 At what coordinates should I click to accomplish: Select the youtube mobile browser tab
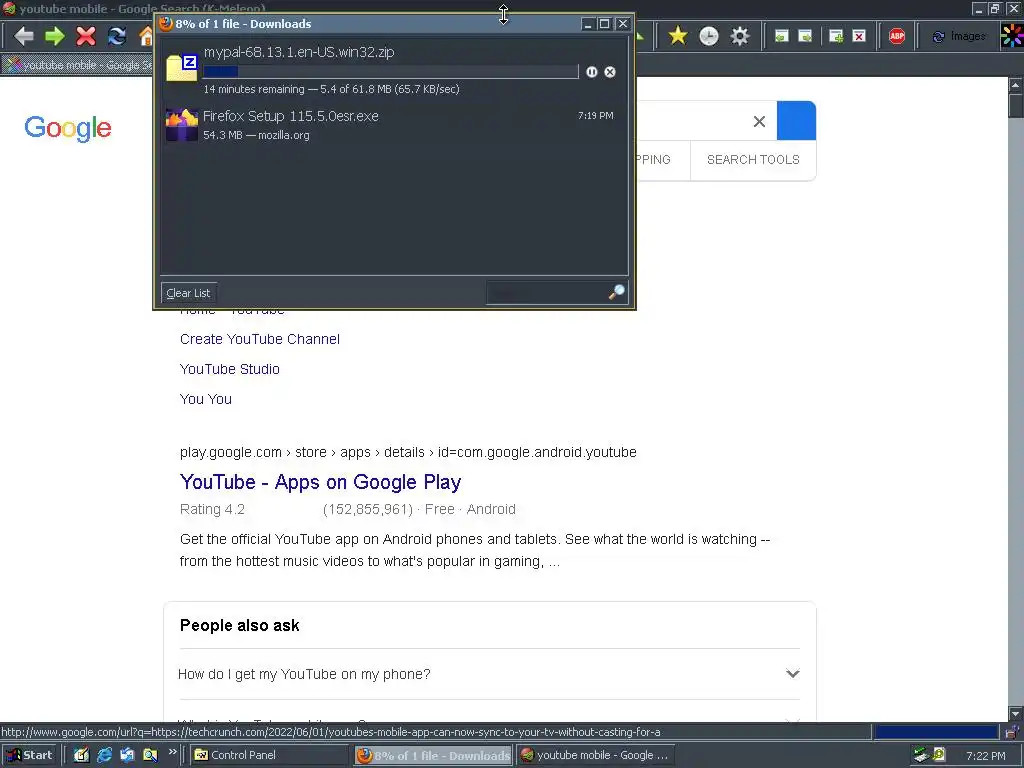coord(77,65)
